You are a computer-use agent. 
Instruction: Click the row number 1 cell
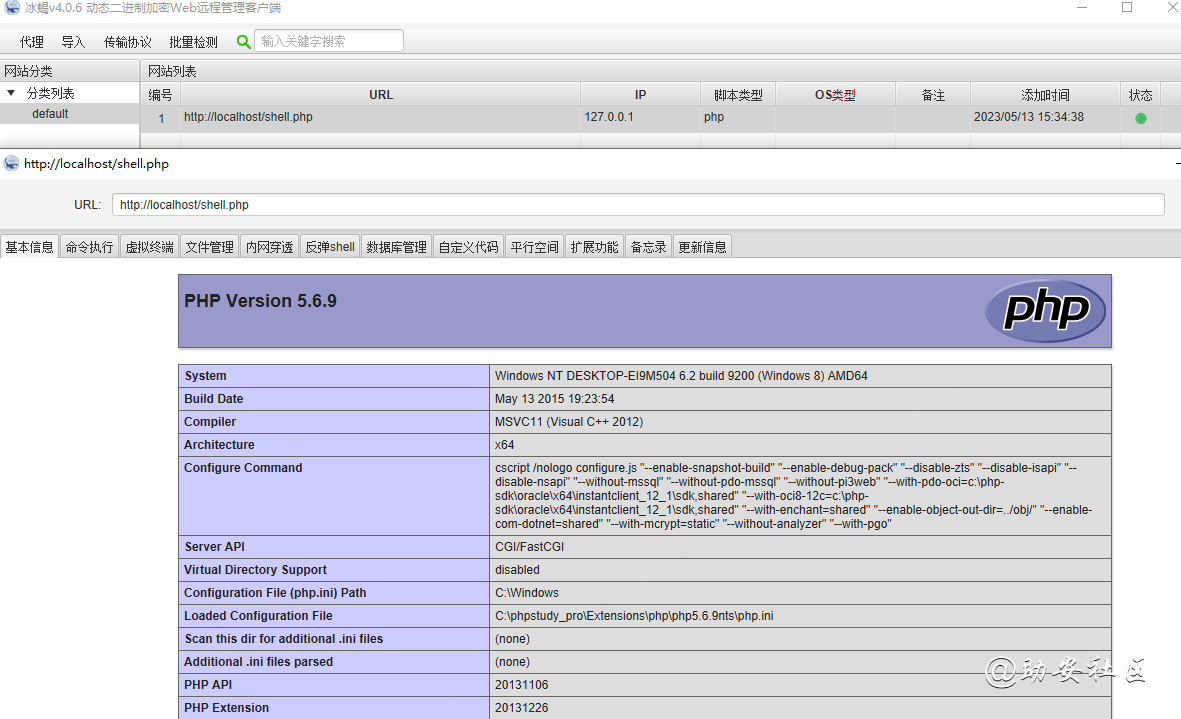(160, 118)
